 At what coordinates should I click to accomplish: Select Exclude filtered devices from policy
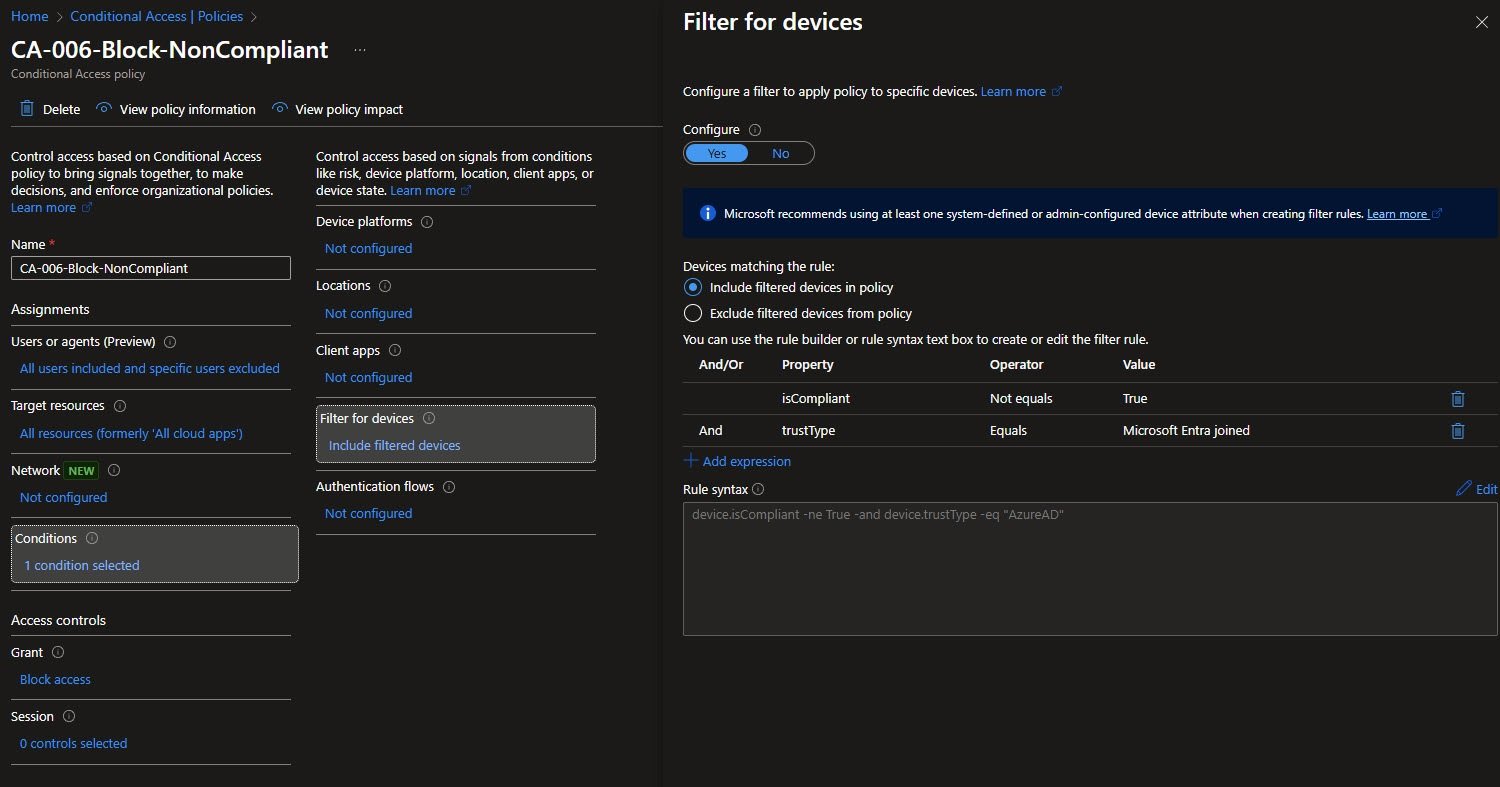click(693, 313)
